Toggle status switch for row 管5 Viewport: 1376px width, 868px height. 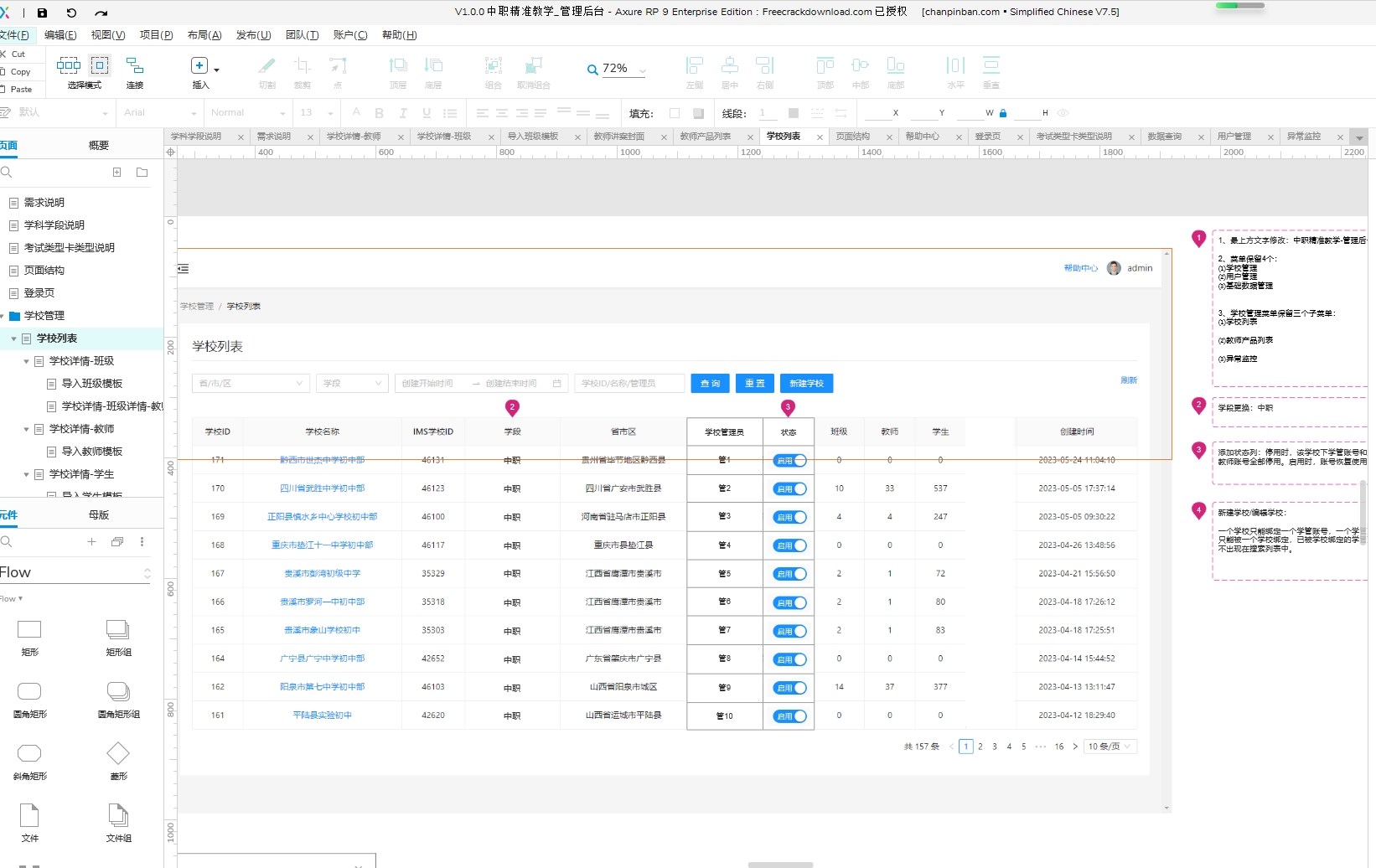789,574
